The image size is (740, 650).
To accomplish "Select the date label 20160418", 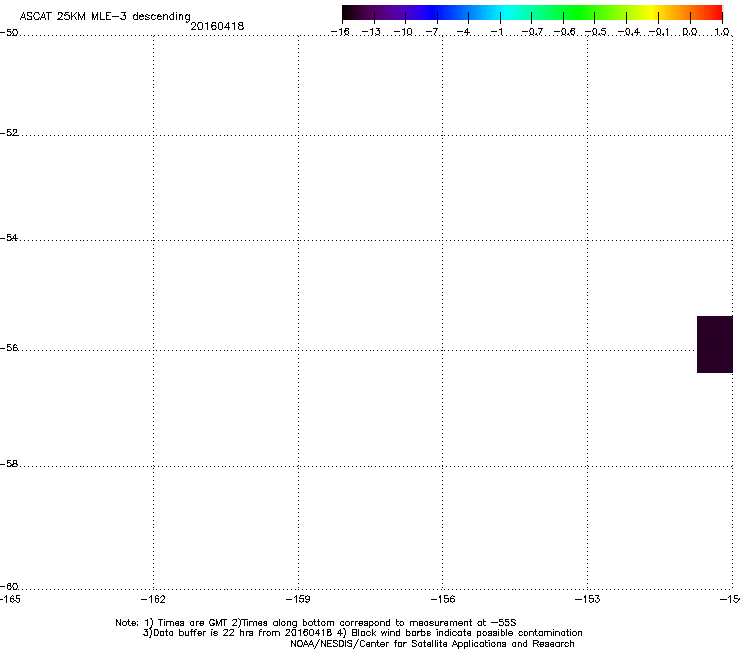I will (217, 26).
